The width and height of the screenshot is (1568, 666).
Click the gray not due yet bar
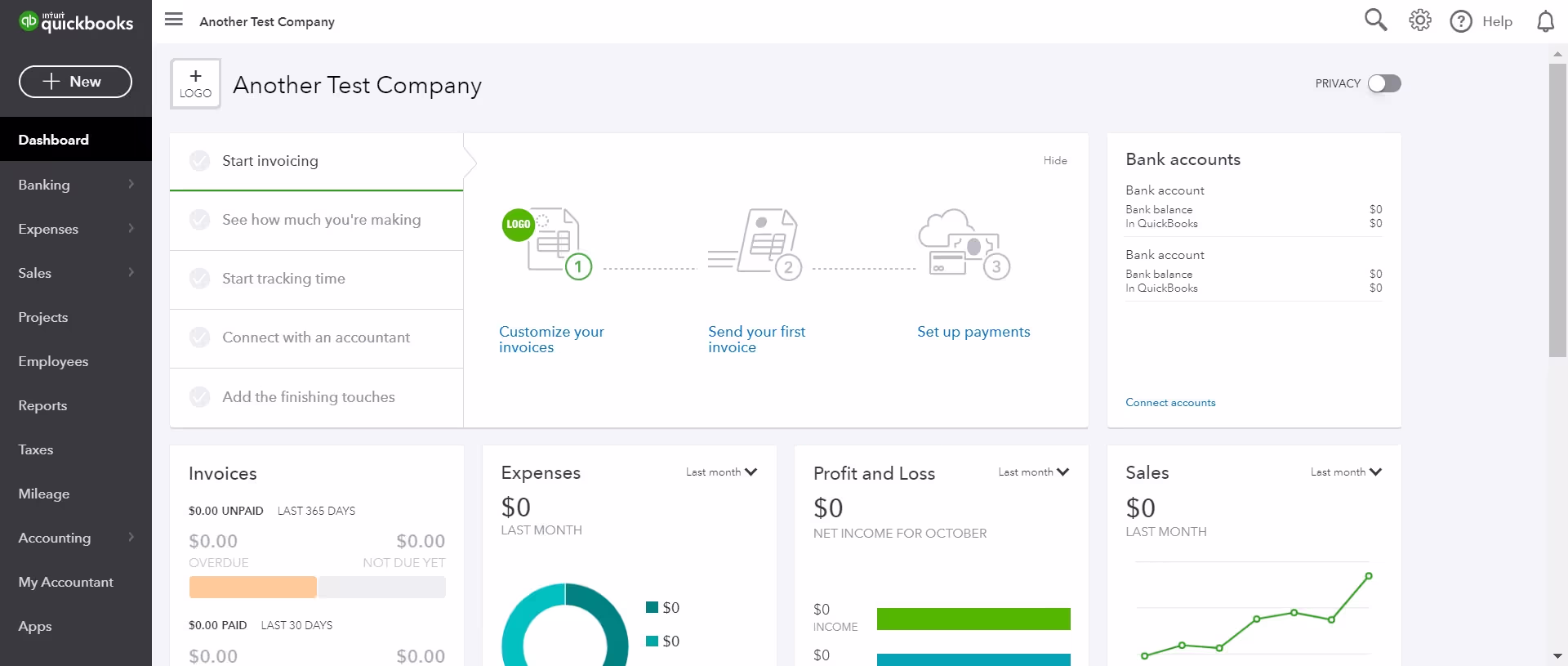[382, 587]
